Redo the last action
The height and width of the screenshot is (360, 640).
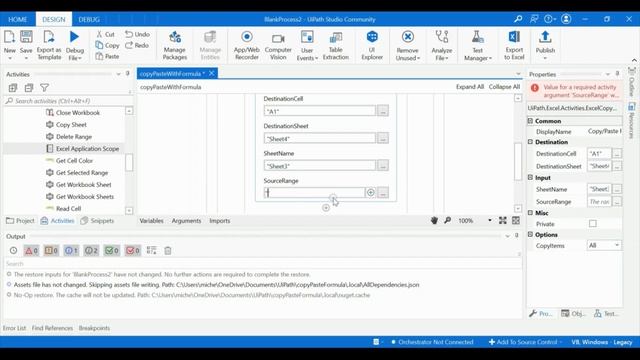(137, 45)
